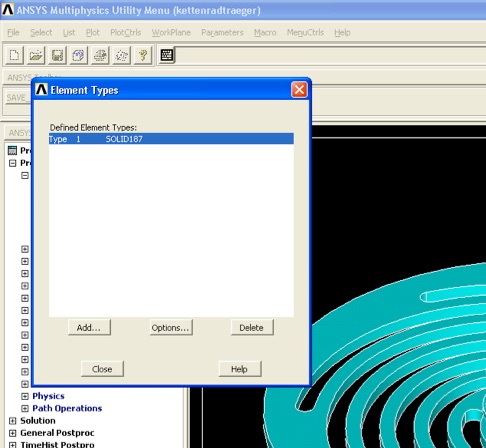The width and height of the screenshot is (486, 448).
Task: Click the ANSYS logo in the Element Types title bar
Action: (x=41, y=89)
